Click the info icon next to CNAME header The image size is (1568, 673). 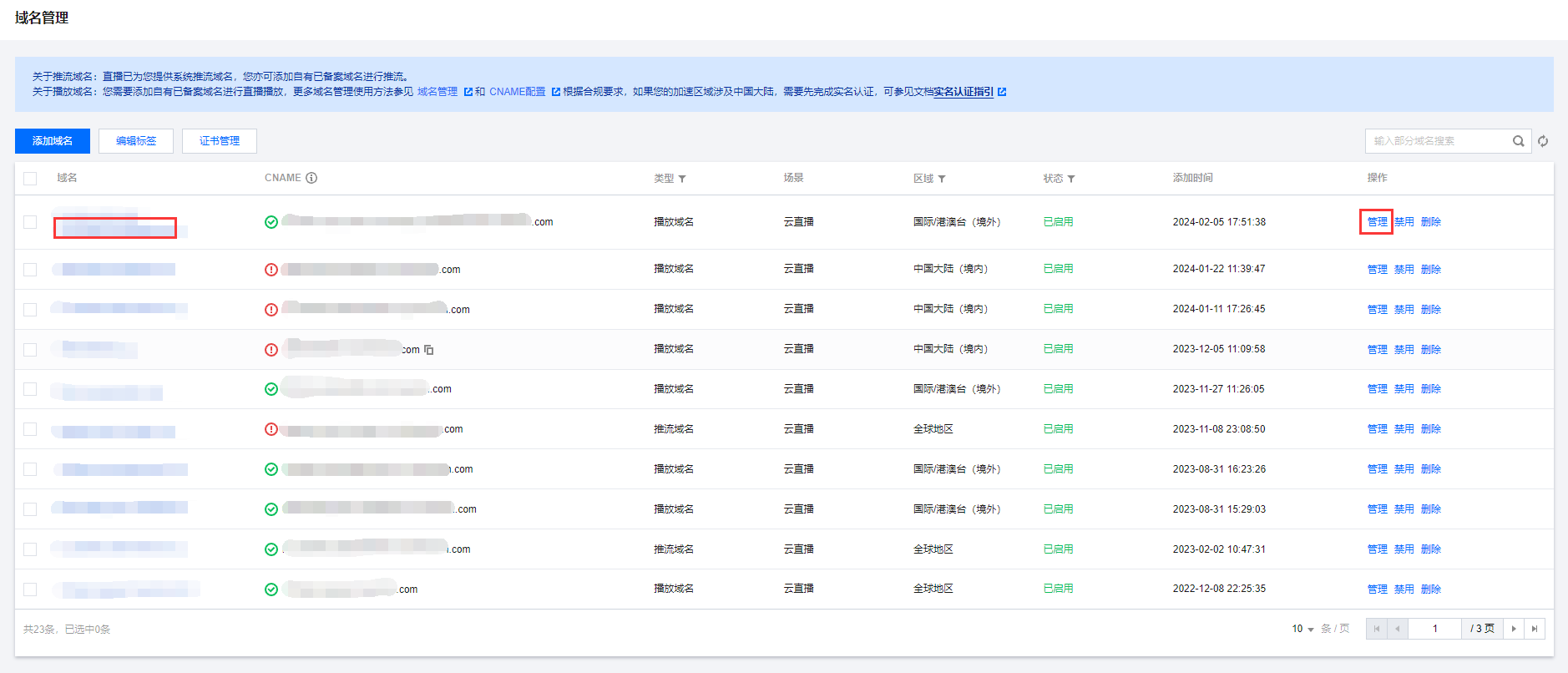tap(311, 178)
